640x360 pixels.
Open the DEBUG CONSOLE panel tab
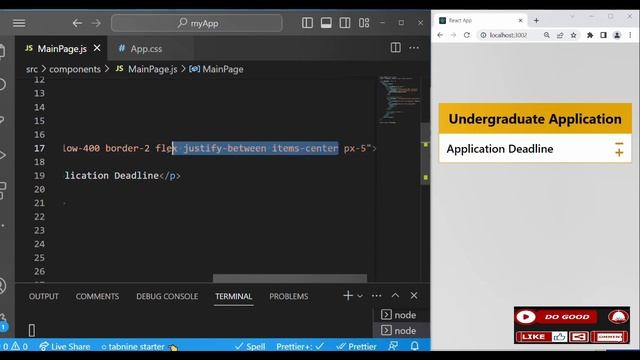[x=167, y=296]
